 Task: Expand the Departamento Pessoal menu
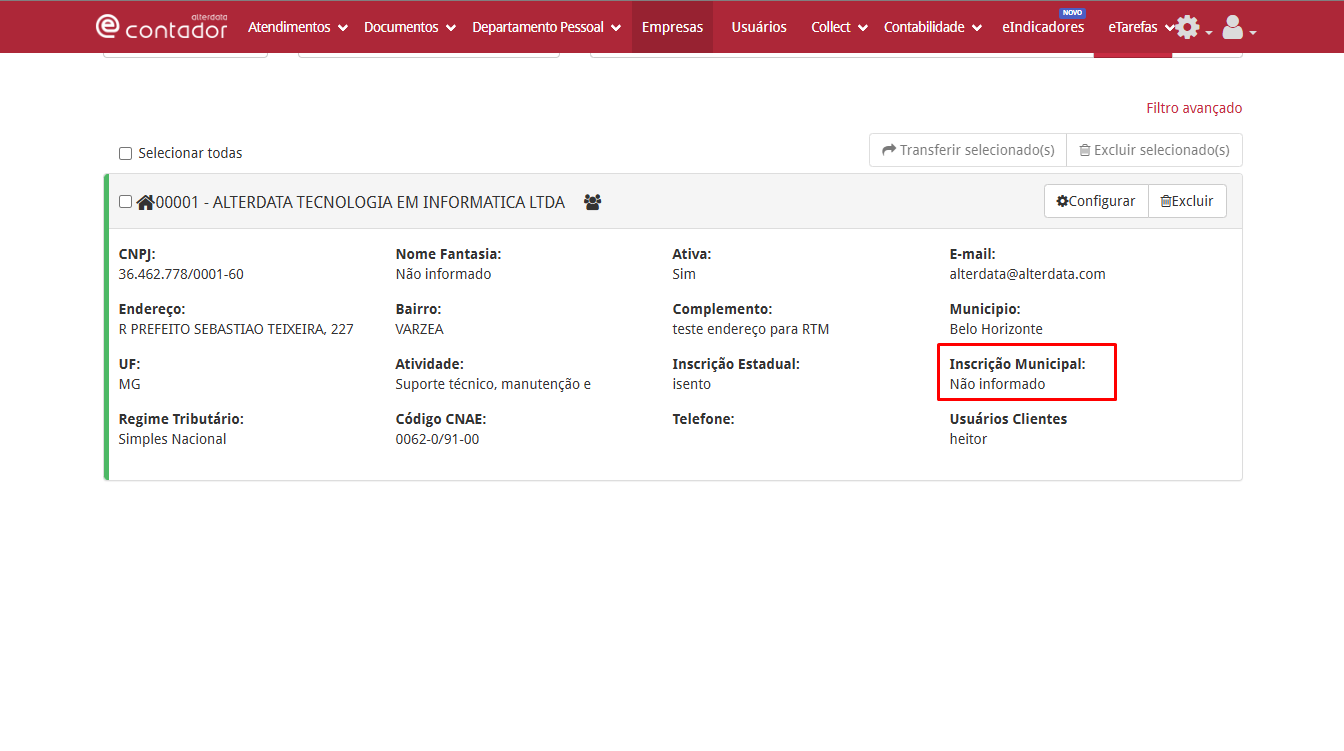click(547, 27)
